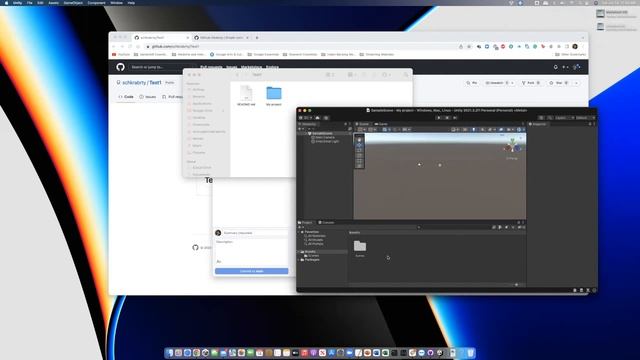Open the GitHub Code tab
Viewport: 640px width, 360px height.
tap(126, 97)
